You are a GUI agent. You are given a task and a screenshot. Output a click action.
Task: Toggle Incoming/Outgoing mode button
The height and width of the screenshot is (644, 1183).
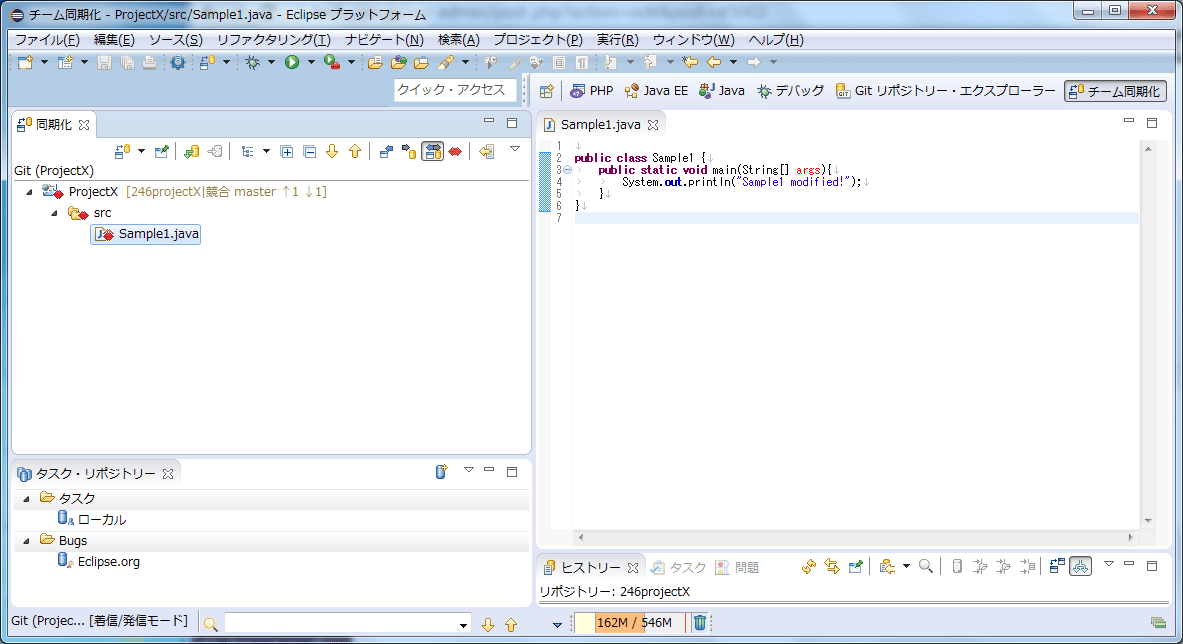click(432, 152)
